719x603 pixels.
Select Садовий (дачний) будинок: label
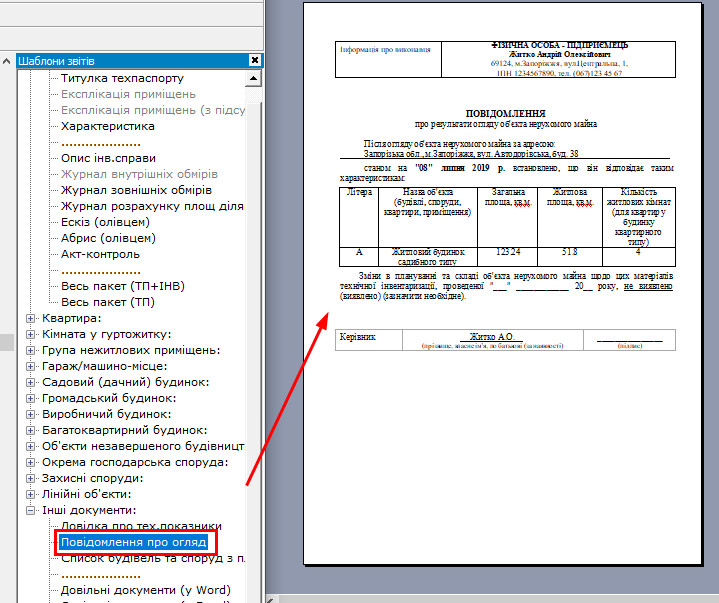(126, 382)
